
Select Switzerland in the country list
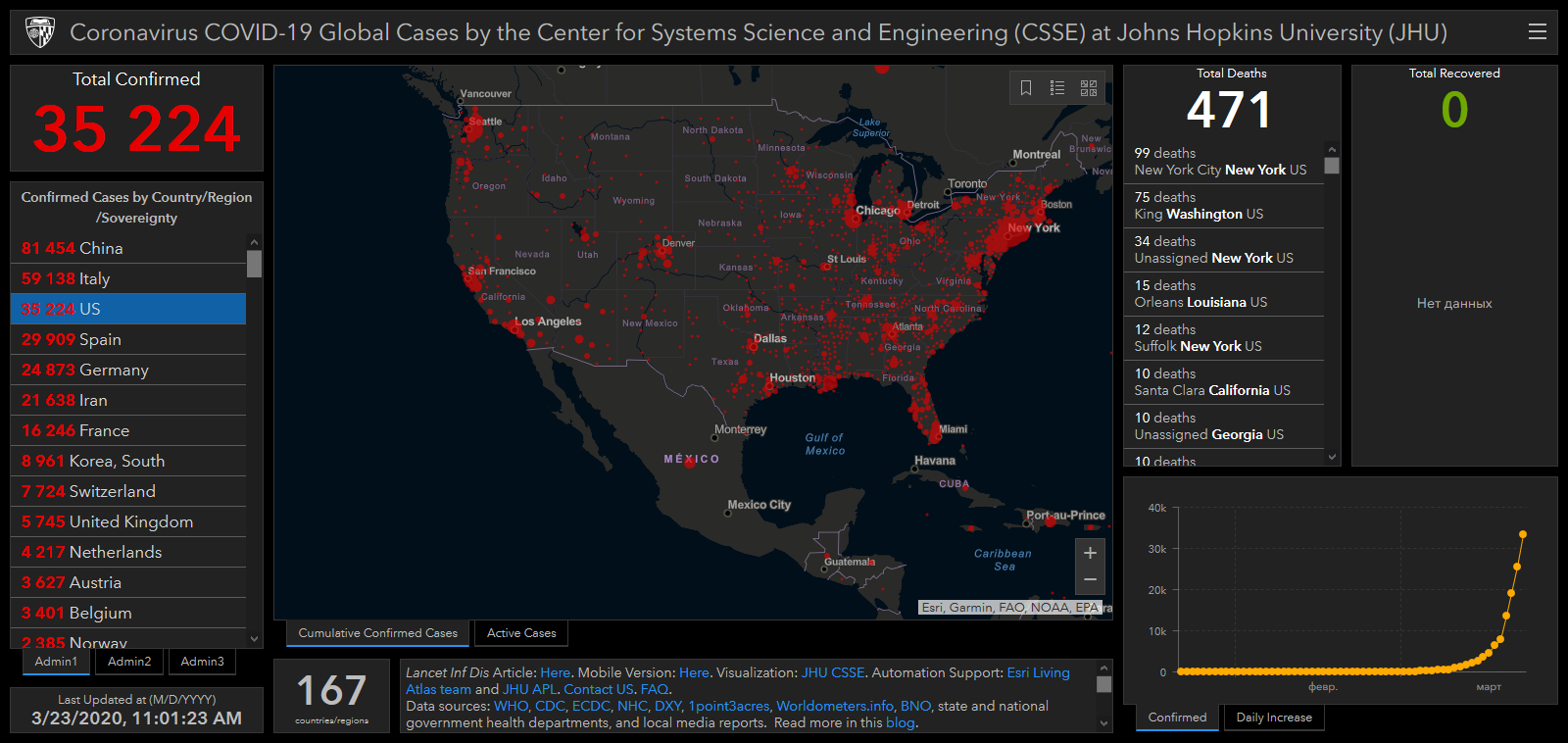(128, 491)
